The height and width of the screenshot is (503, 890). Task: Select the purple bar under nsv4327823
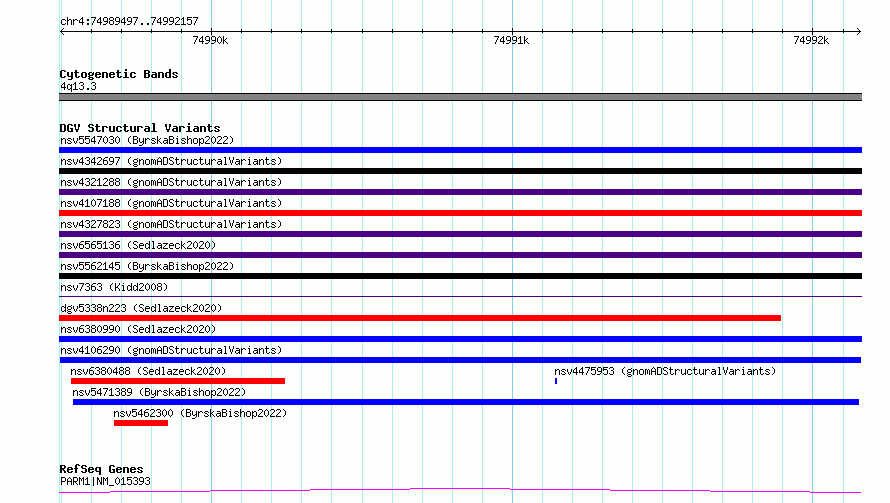pyautogui.click(x=460, y=234)
